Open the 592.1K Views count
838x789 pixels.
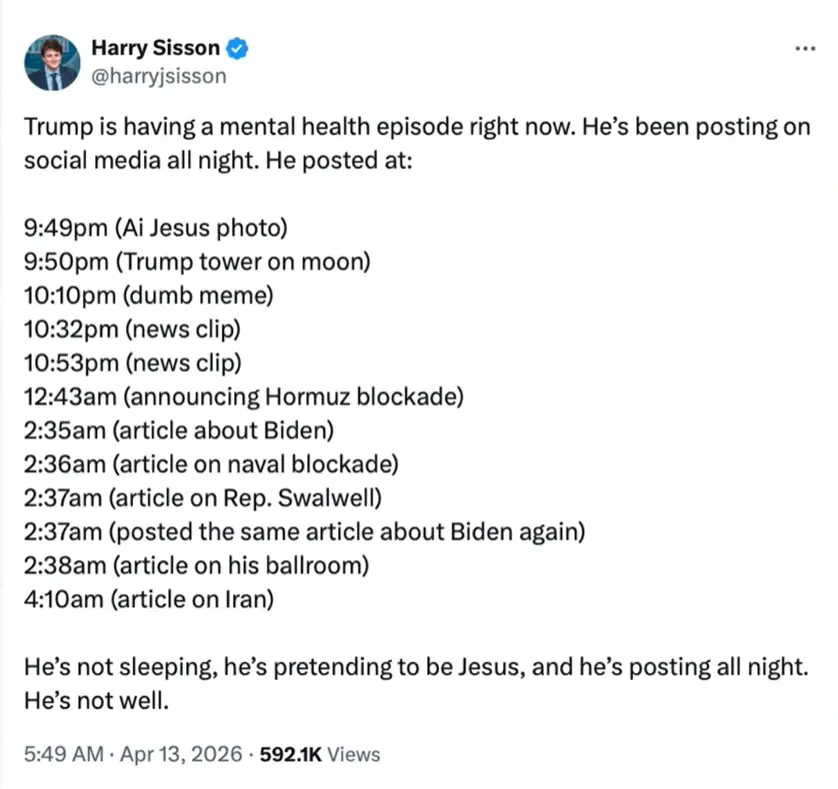point(320,754)
